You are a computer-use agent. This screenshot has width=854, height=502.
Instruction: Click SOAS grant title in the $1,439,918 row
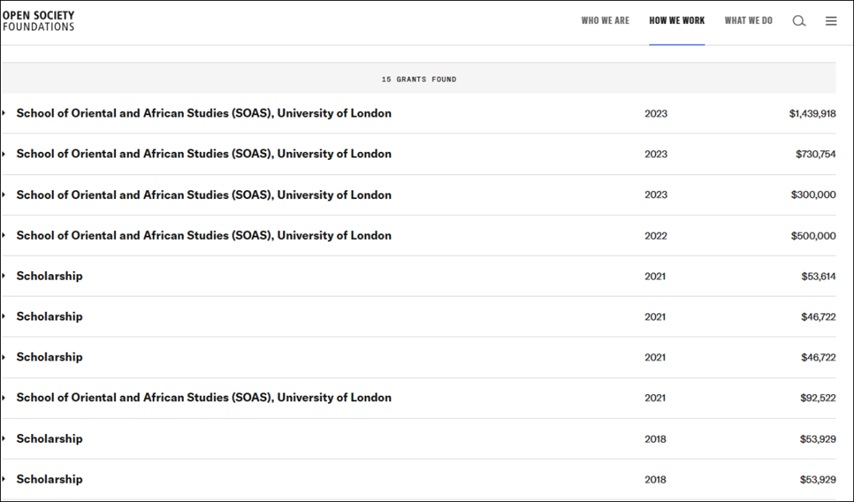(204, 114)
